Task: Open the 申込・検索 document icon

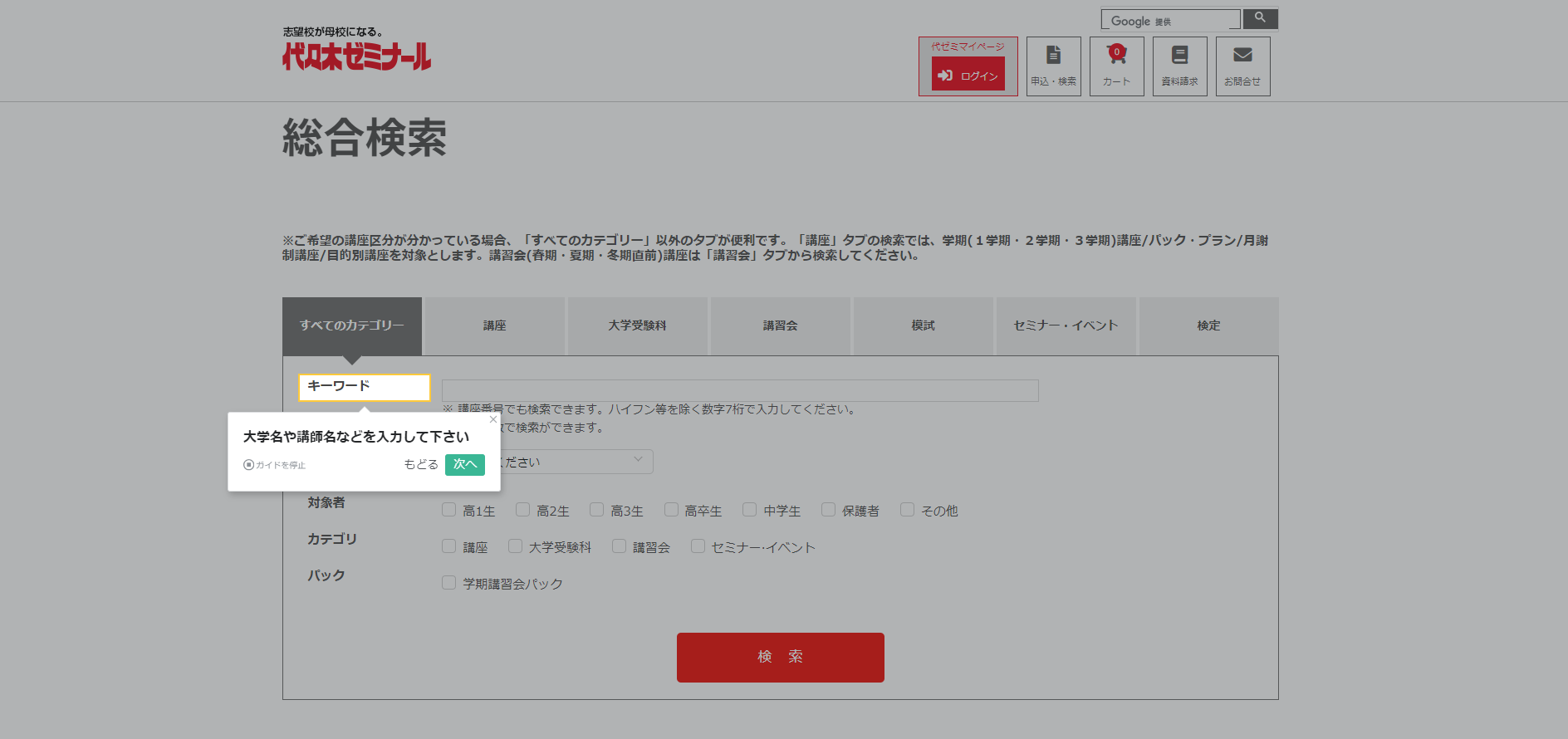Action: (x=1053, y=66)
